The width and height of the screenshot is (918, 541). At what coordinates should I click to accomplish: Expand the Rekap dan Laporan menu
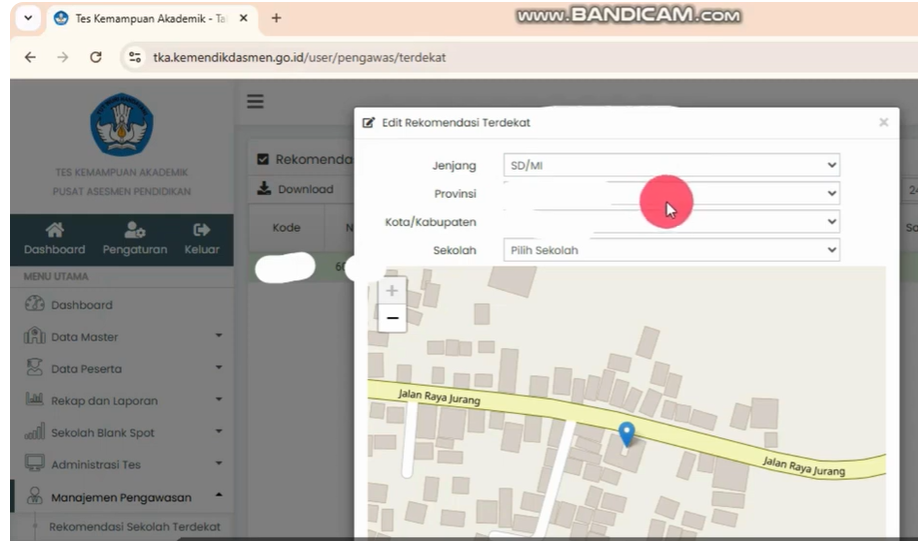[118, 401]
